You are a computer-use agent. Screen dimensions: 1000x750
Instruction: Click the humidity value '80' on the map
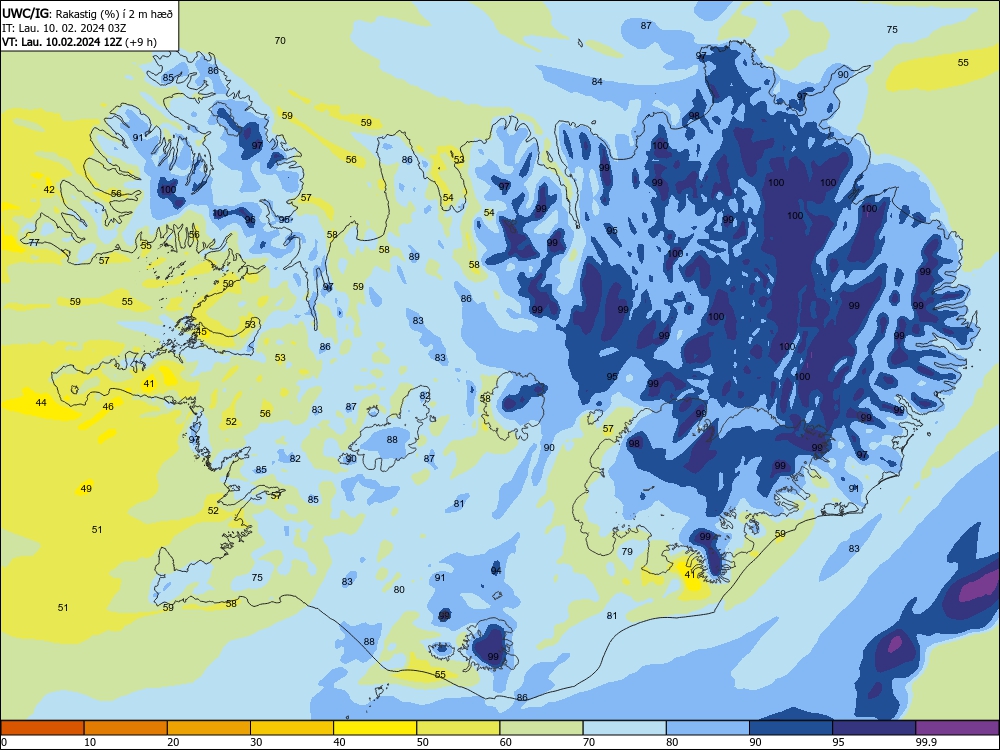[399, 589]
